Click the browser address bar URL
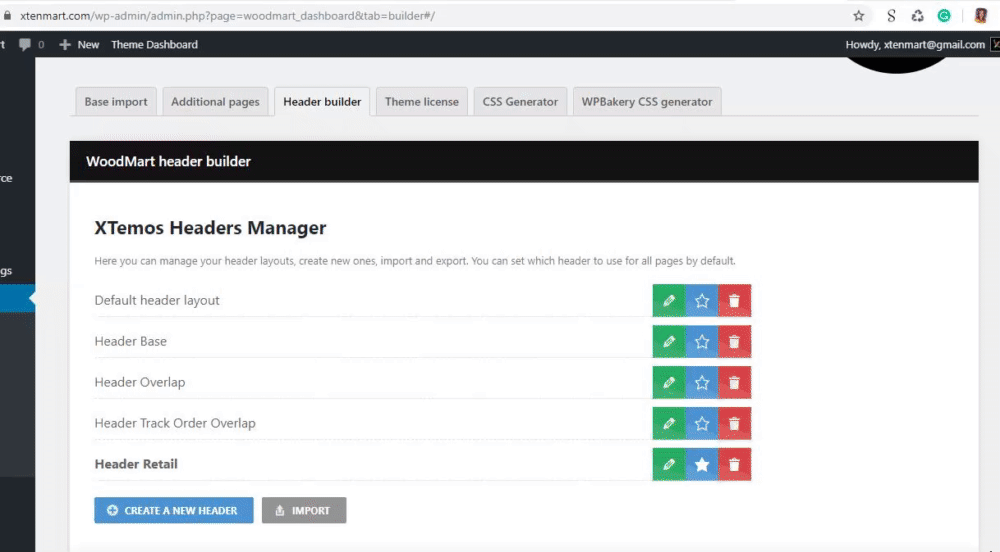The image size is (1000, 552). pyautogui.click(x=227, y=16)
